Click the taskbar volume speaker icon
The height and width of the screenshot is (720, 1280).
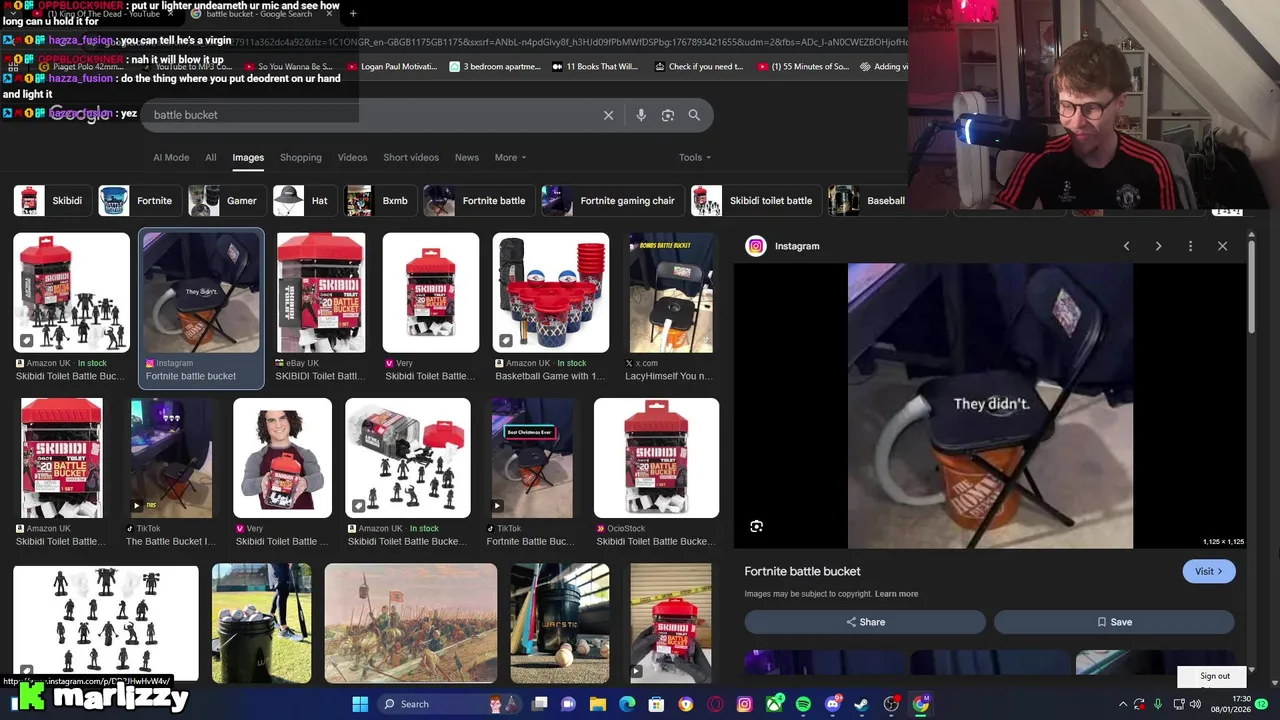coord(1195,705)
